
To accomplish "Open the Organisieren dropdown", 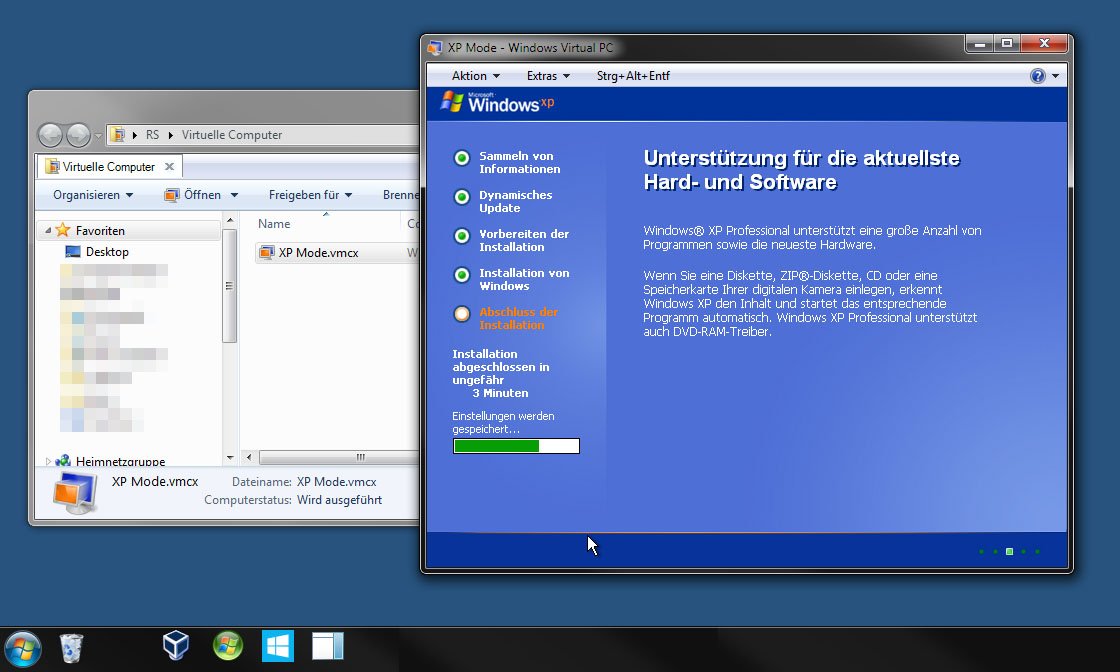I will [93, 195].
